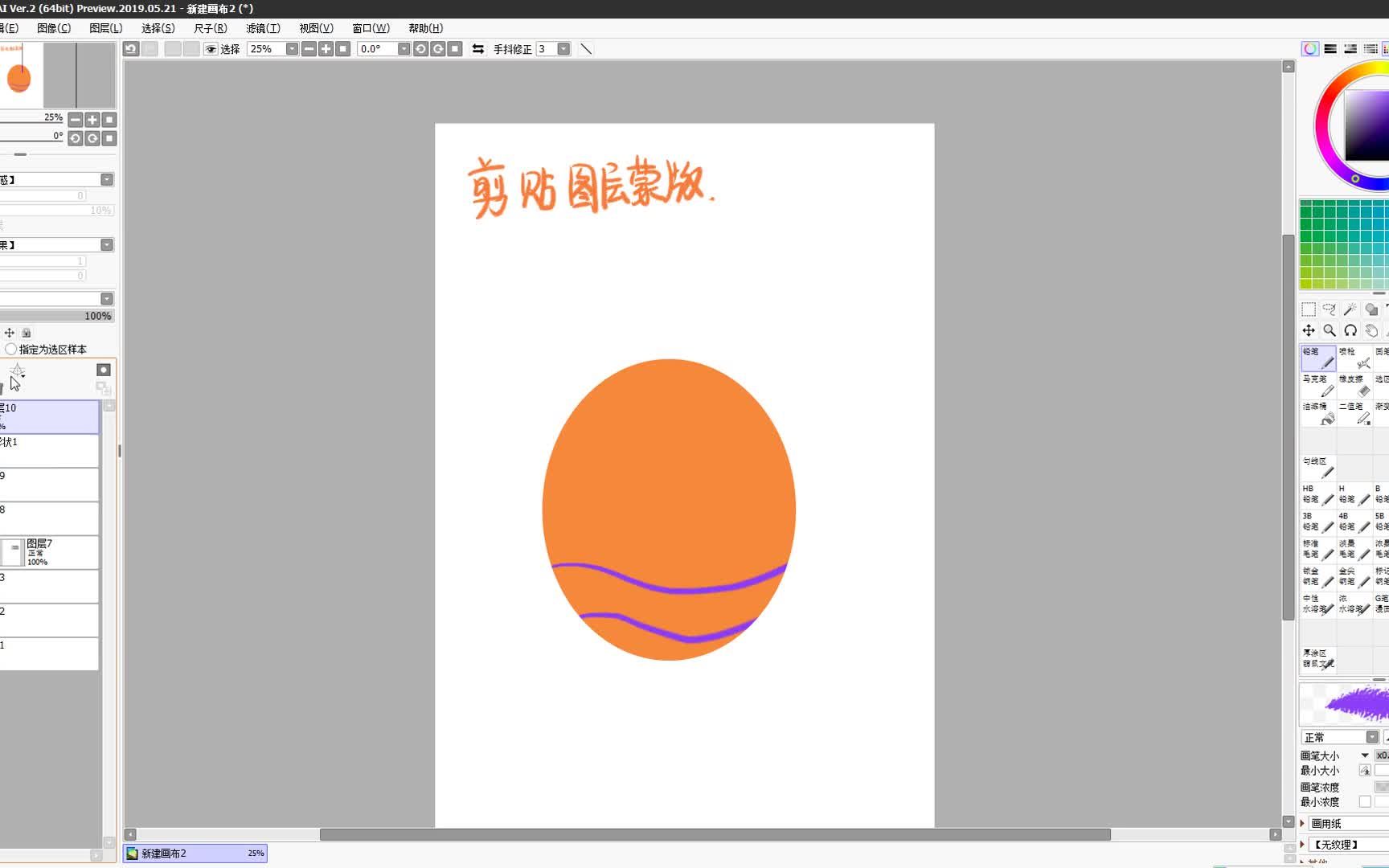Toggle the color mixer panel button
Image resolution: width=1389 pixels, height=868 pixels.
pos(1371,49)
